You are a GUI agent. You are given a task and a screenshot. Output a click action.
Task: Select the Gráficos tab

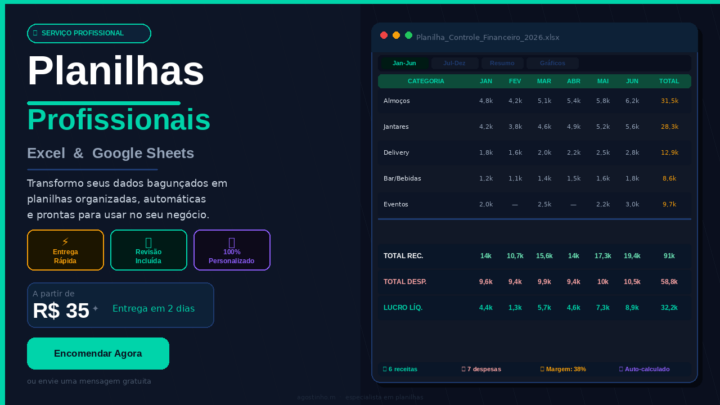tap(552, 63)
